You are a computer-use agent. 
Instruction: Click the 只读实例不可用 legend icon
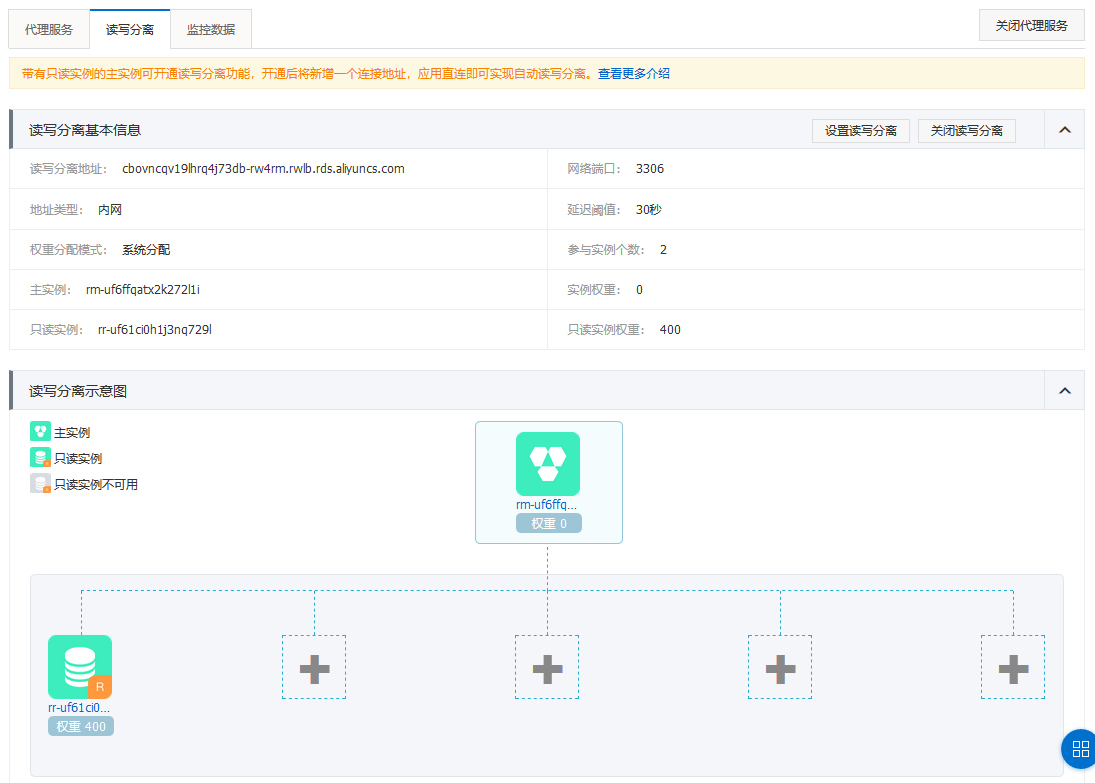coord(40,484)
